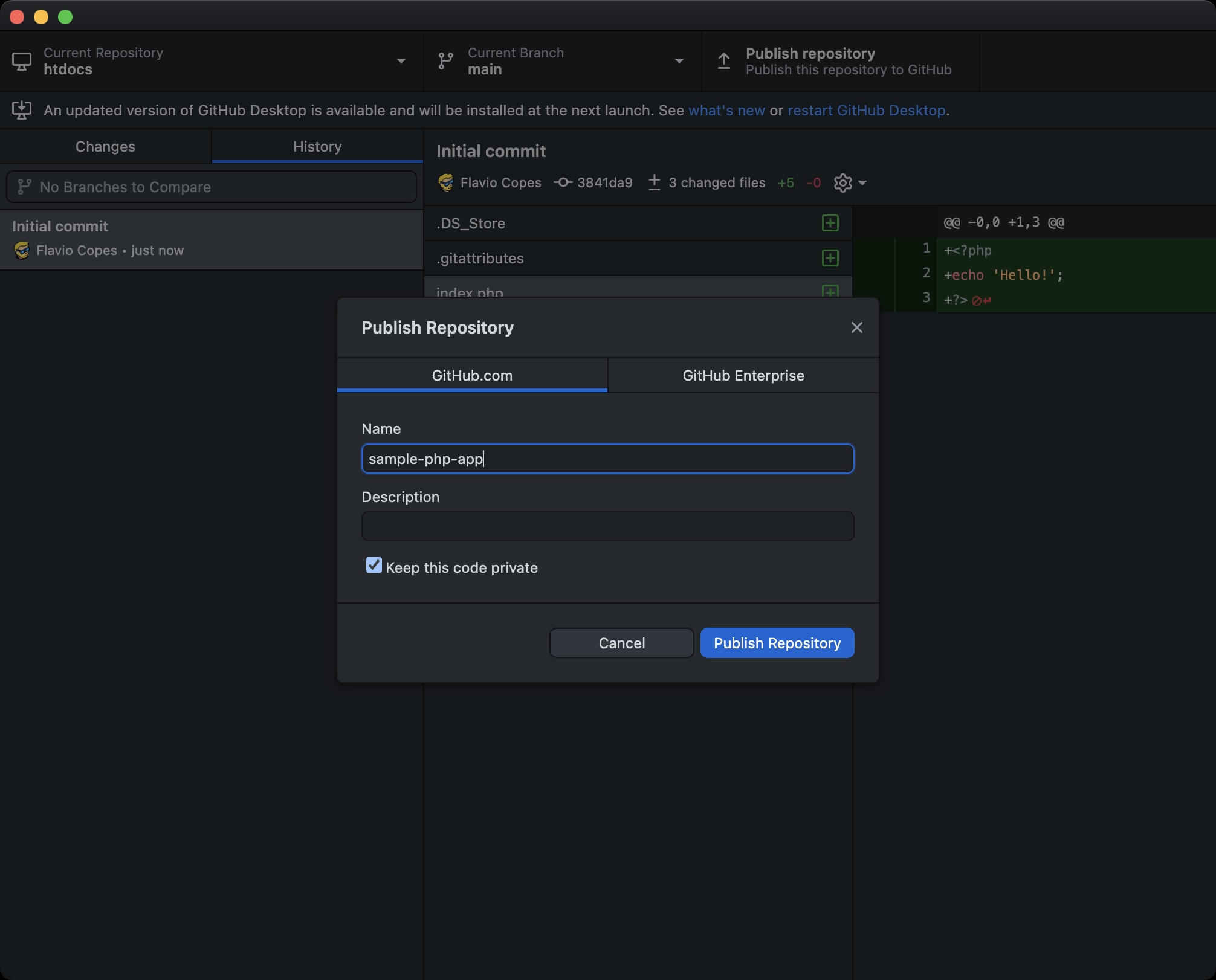
Task: Click Flavio Copes avatar in commit list
Action: pyautogui.click(x=22, y=250)
